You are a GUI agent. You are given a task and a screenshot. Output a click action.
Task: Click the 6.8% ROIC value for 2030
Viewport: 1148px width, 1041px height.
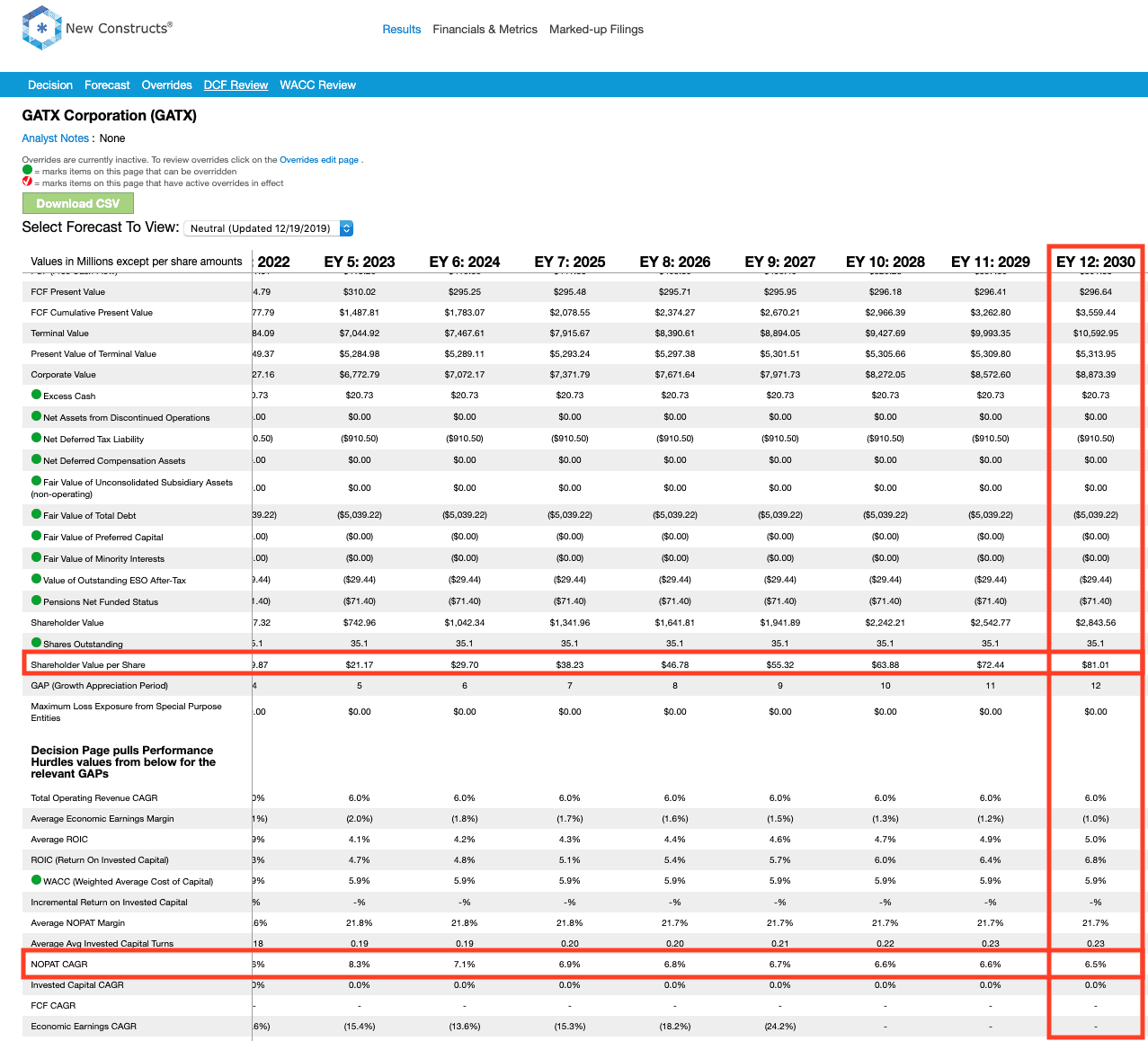point(1096,860)
